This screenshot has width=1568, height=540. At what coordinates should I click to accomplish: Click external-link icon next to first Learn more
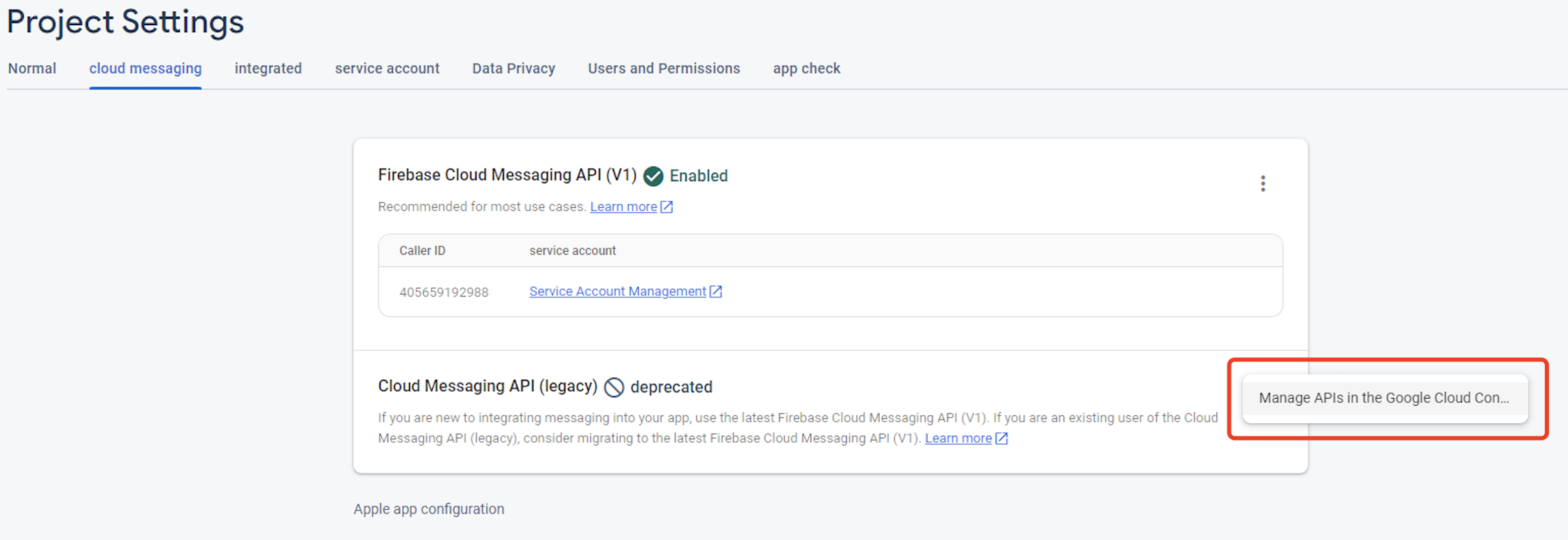tap(667, 207)
